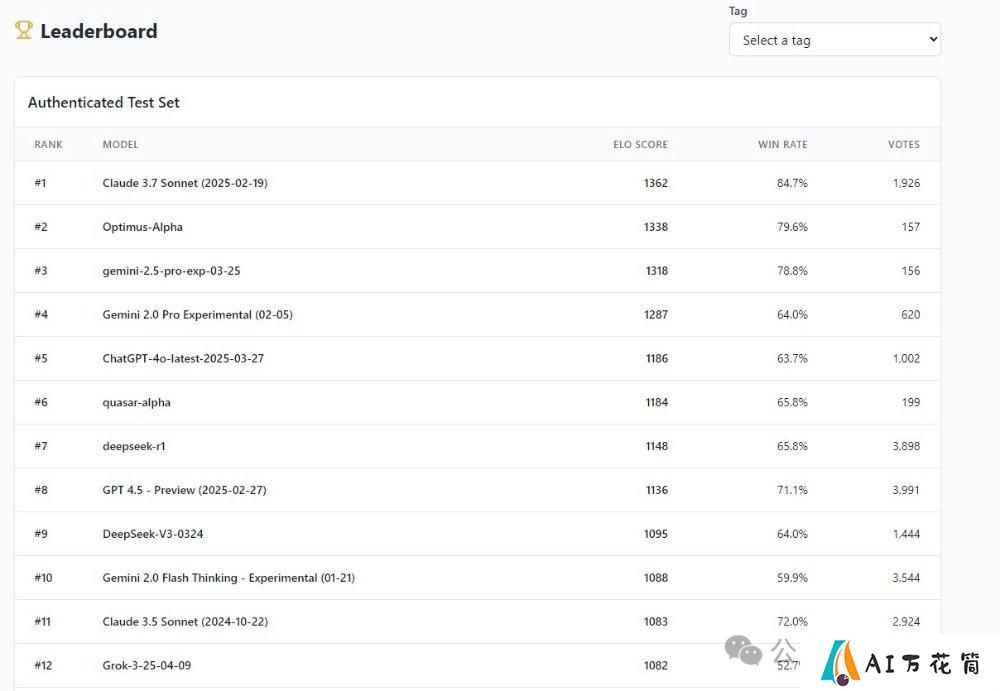This screenshot has width=1000, height=691.
Task: Open the Select a tag dropdown
Action: pos(834,40)
